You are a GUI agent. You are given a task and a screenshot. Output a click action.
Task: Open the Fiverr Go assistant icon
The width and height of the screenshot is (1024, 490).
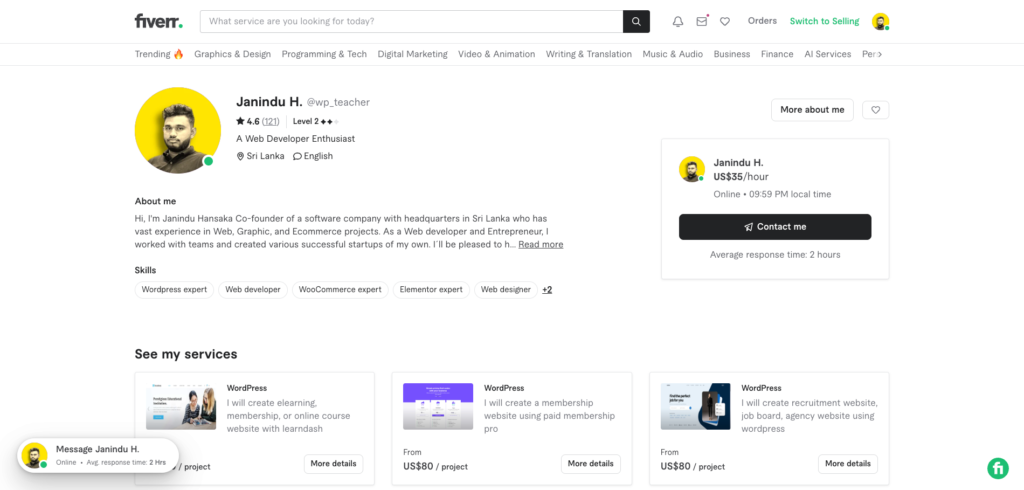click(997, 468)
